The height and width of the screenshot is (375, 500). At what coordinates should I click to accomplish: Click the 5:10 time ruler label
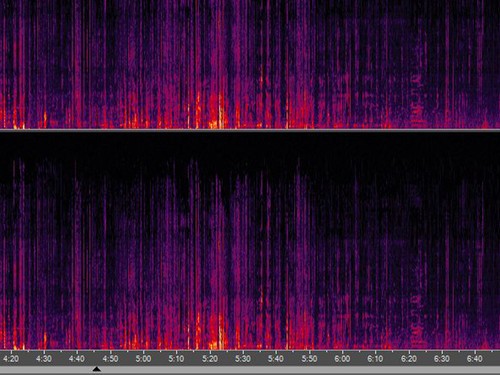(176, 359)
